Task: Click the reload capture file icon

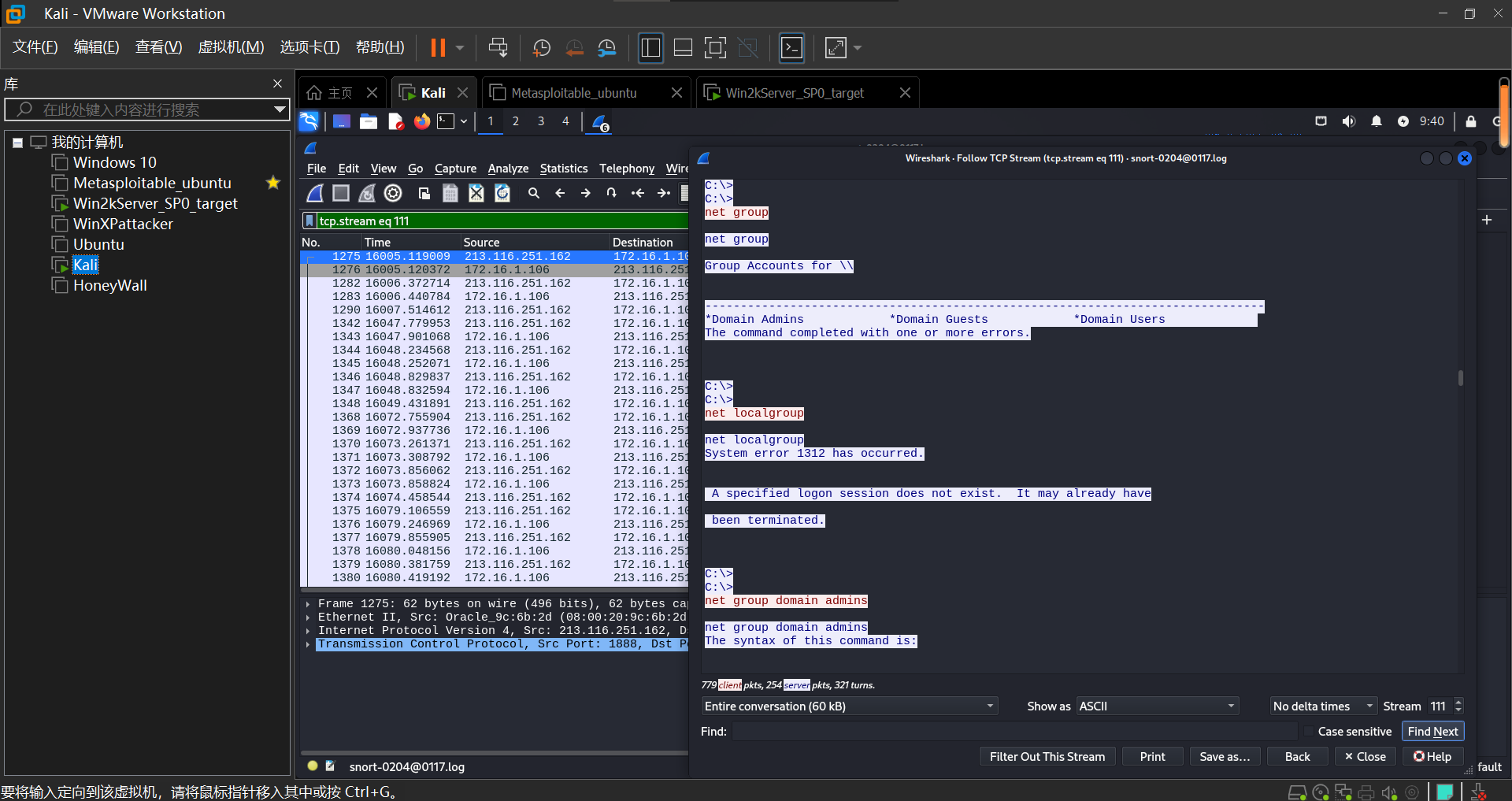Action: (502, 193)
